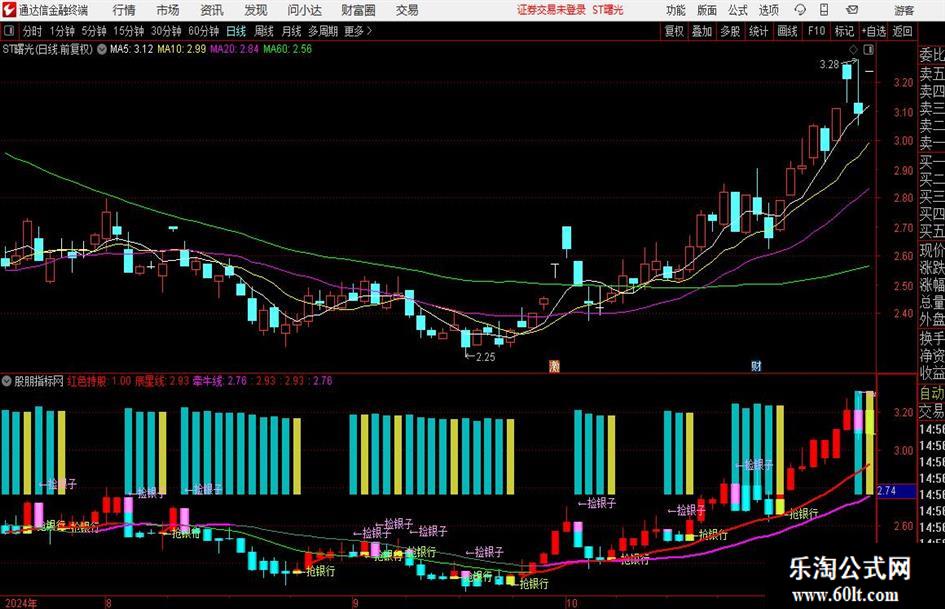The width and height of the screenshot is (945, 609).
Task: Click the 统计 statistics toolbar button
Action: click(758, 31)
